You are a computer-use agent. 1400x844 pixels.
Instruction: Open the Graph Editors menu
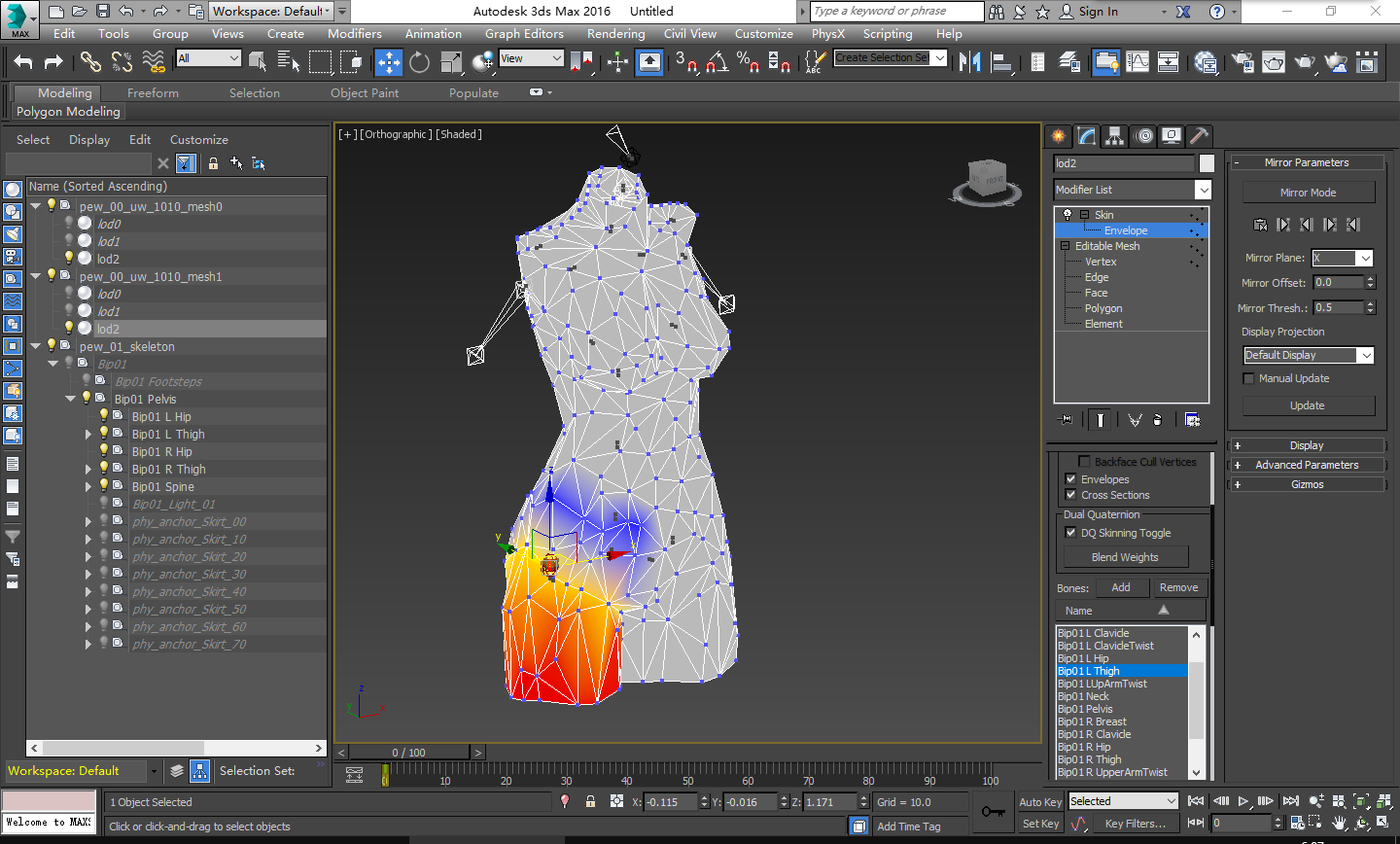click(x=524, y=33)
